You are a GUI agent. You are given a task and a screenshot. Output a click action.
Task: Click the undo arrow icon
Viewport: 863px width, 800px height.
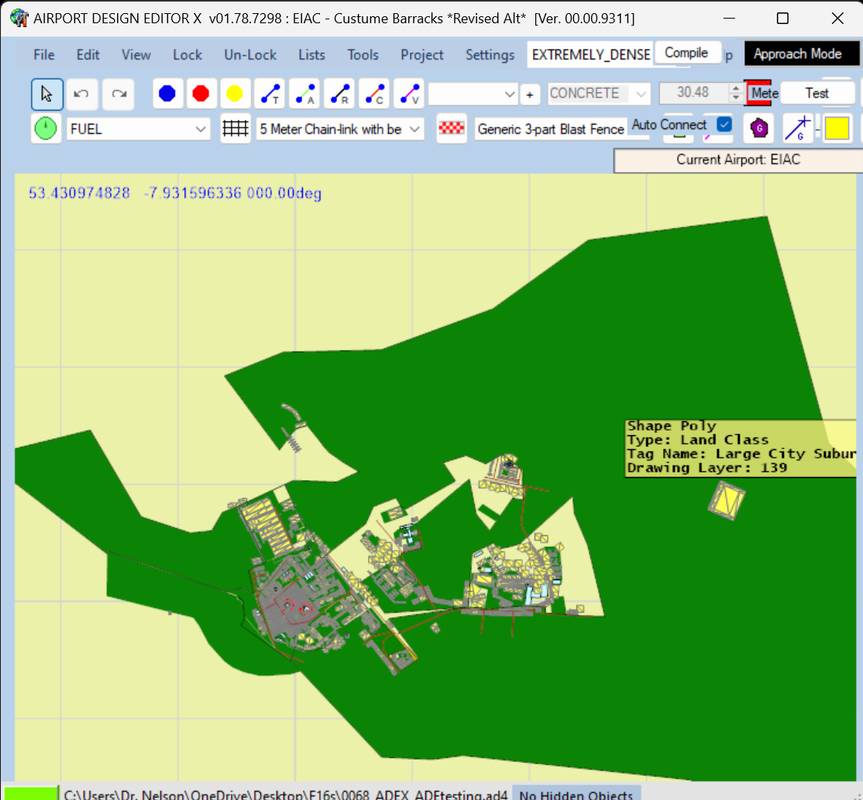[81, 94]
